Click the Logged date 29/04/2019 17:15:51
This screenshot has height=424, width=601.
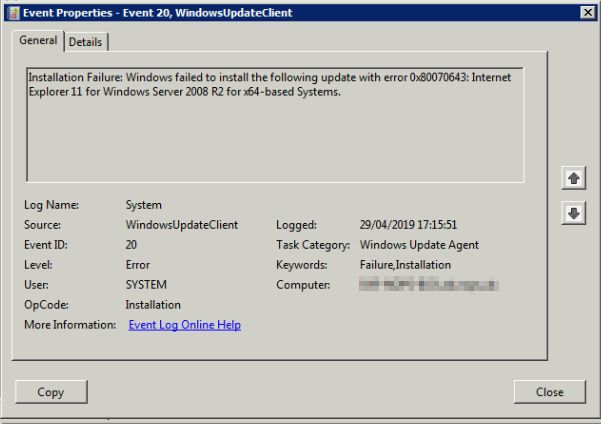pos(408,225)
